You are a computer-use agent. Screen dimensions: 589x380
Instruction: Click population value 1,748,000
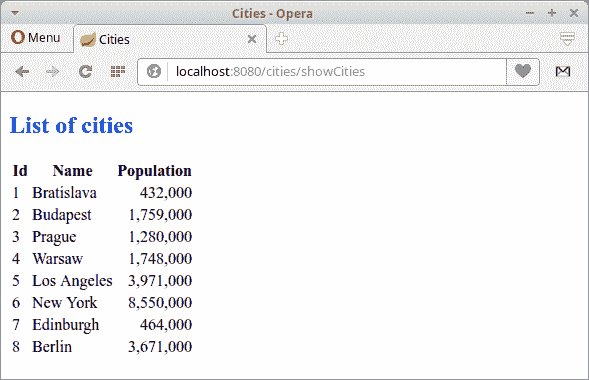[x=160, y=259]
